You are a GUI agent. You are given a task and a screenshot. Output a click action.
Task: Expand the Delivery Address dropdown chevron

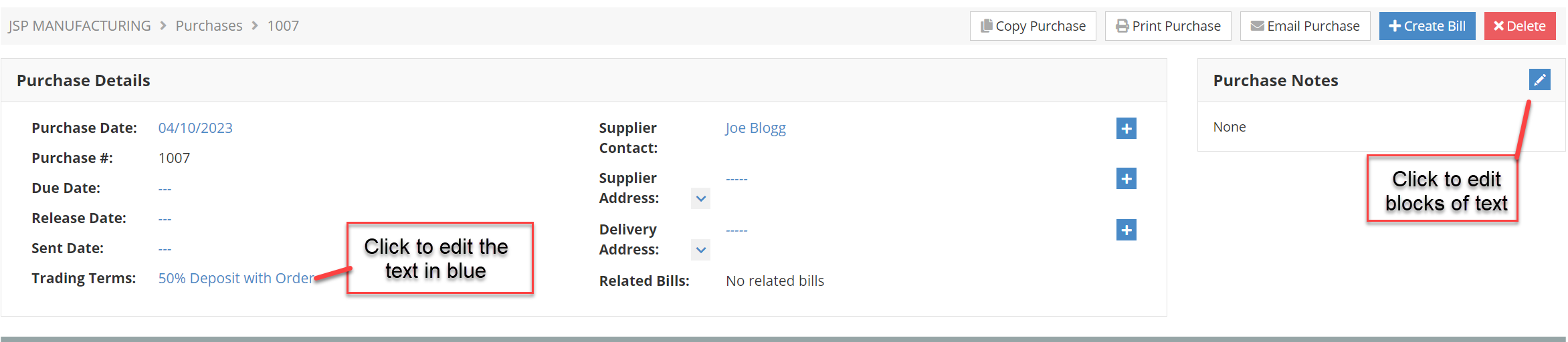click(x=700, y=250)
